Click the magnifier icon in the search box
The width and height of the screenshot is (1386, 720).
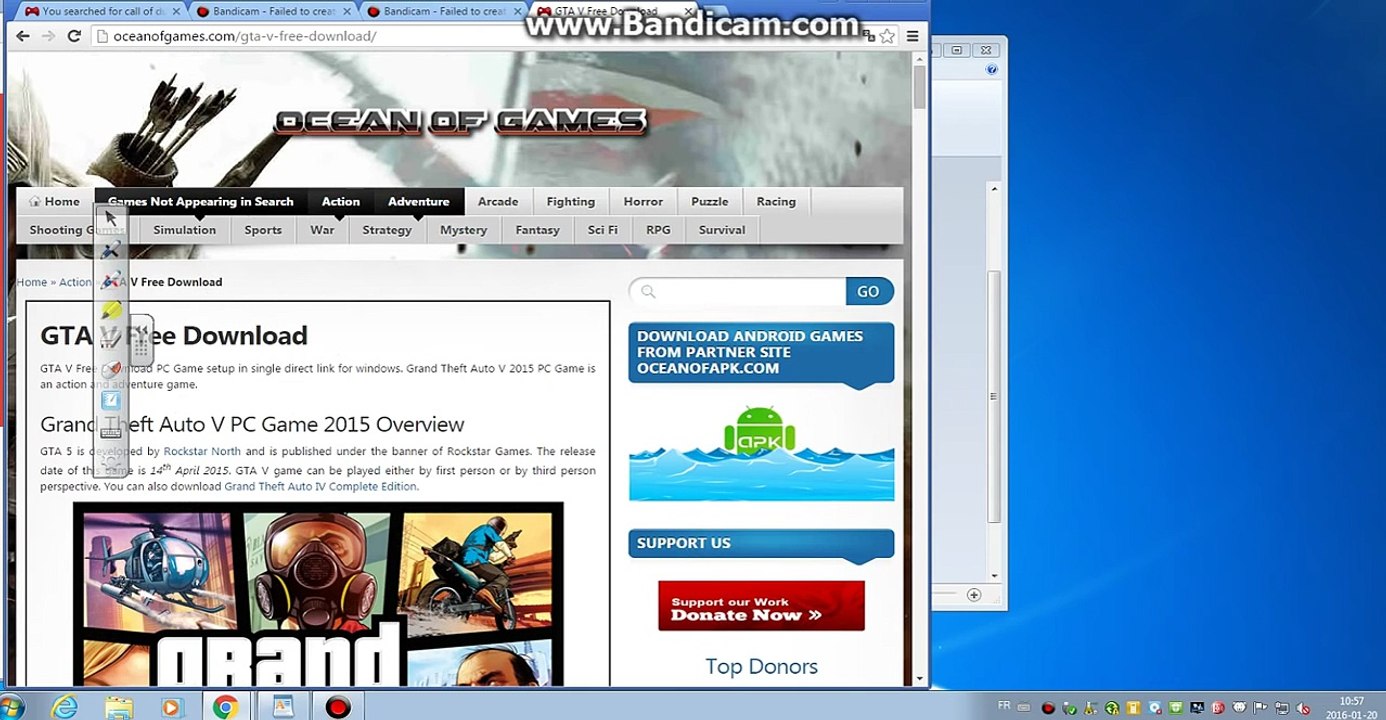click(x=648, y=292)
